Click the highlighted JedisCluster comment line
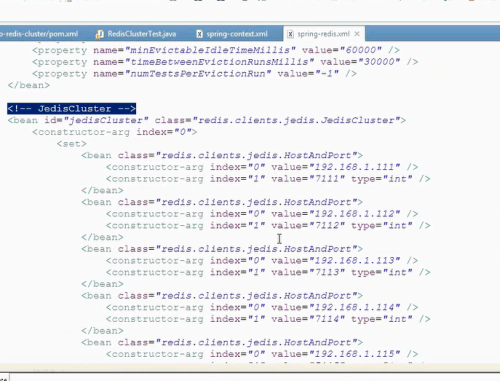Viewport: 500px width, 381px height. pos(72,109)
